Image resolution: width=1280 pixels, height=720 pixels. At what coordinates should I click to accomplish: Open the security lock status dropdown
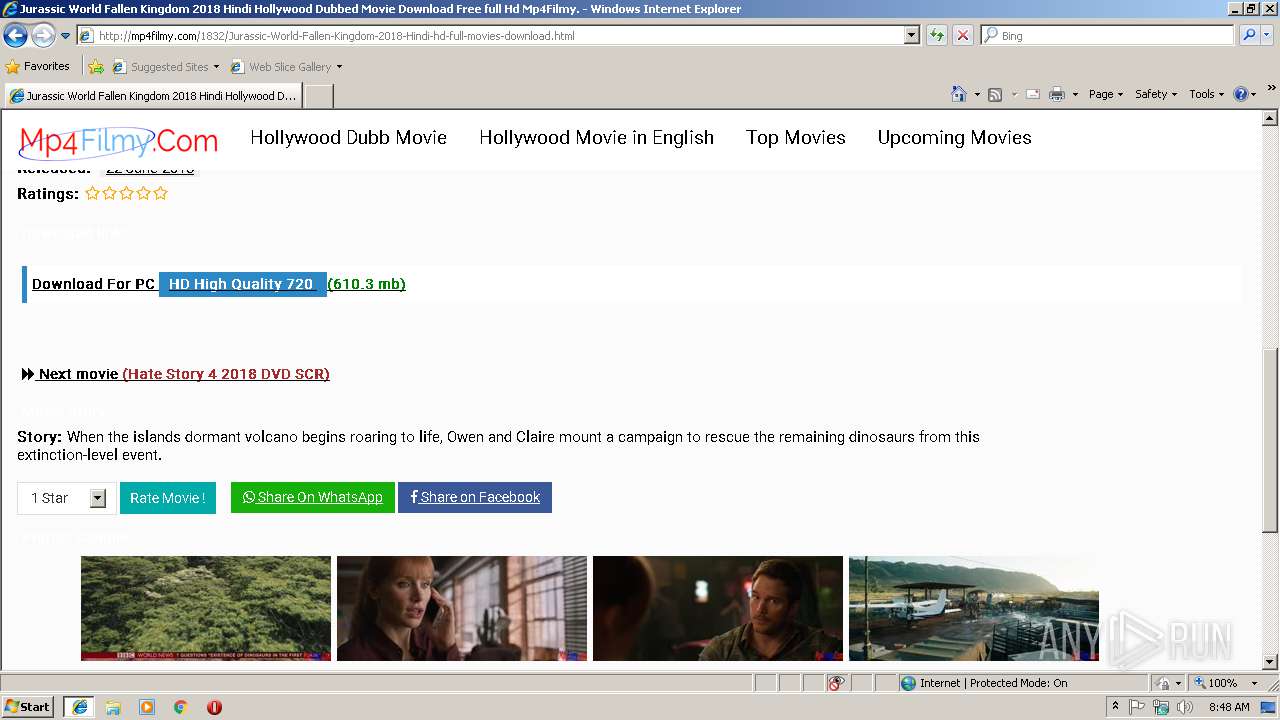point(1168,683)
